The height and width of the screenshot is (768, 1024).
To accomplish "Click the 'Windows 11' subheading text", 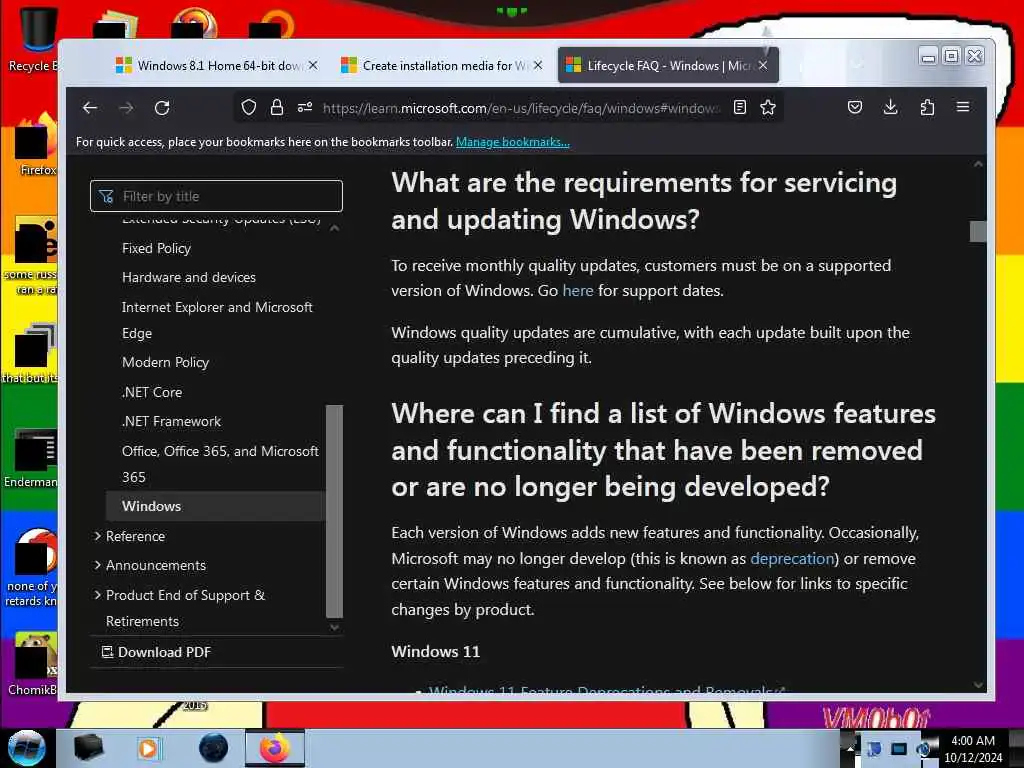I will click(436, 652).
